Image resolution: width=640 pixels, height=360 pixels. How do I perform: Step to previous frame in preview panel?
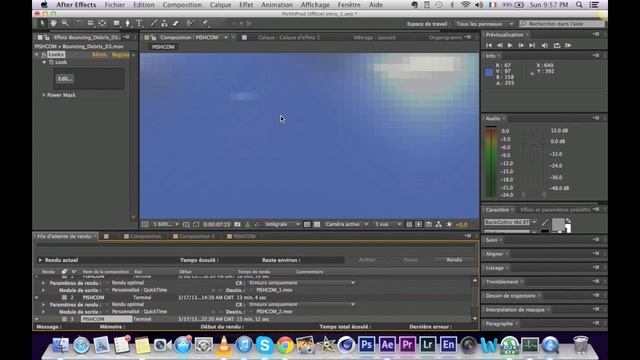(499, 45)
